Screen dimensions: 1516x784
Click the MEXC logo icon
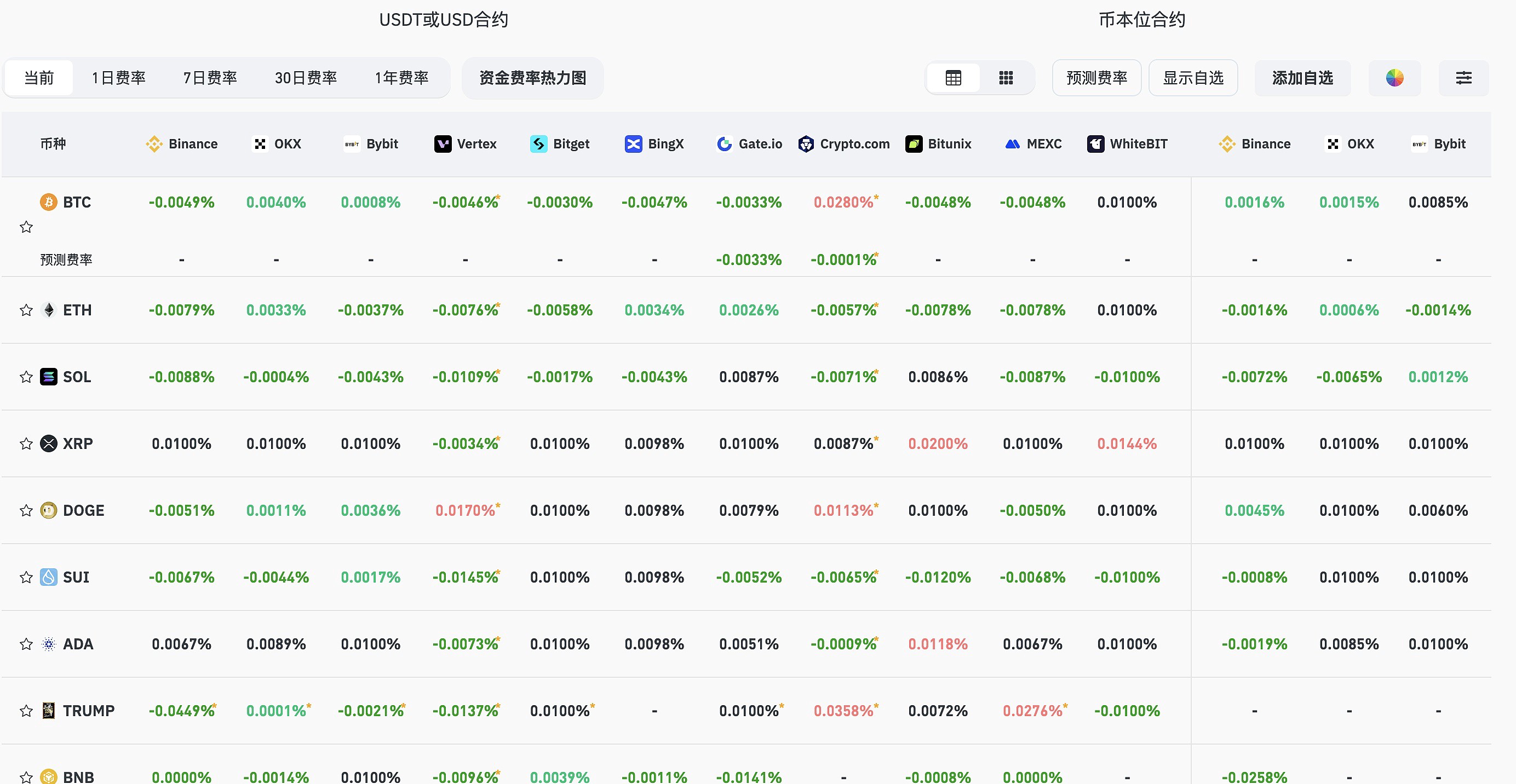[x=1012, y=143]
